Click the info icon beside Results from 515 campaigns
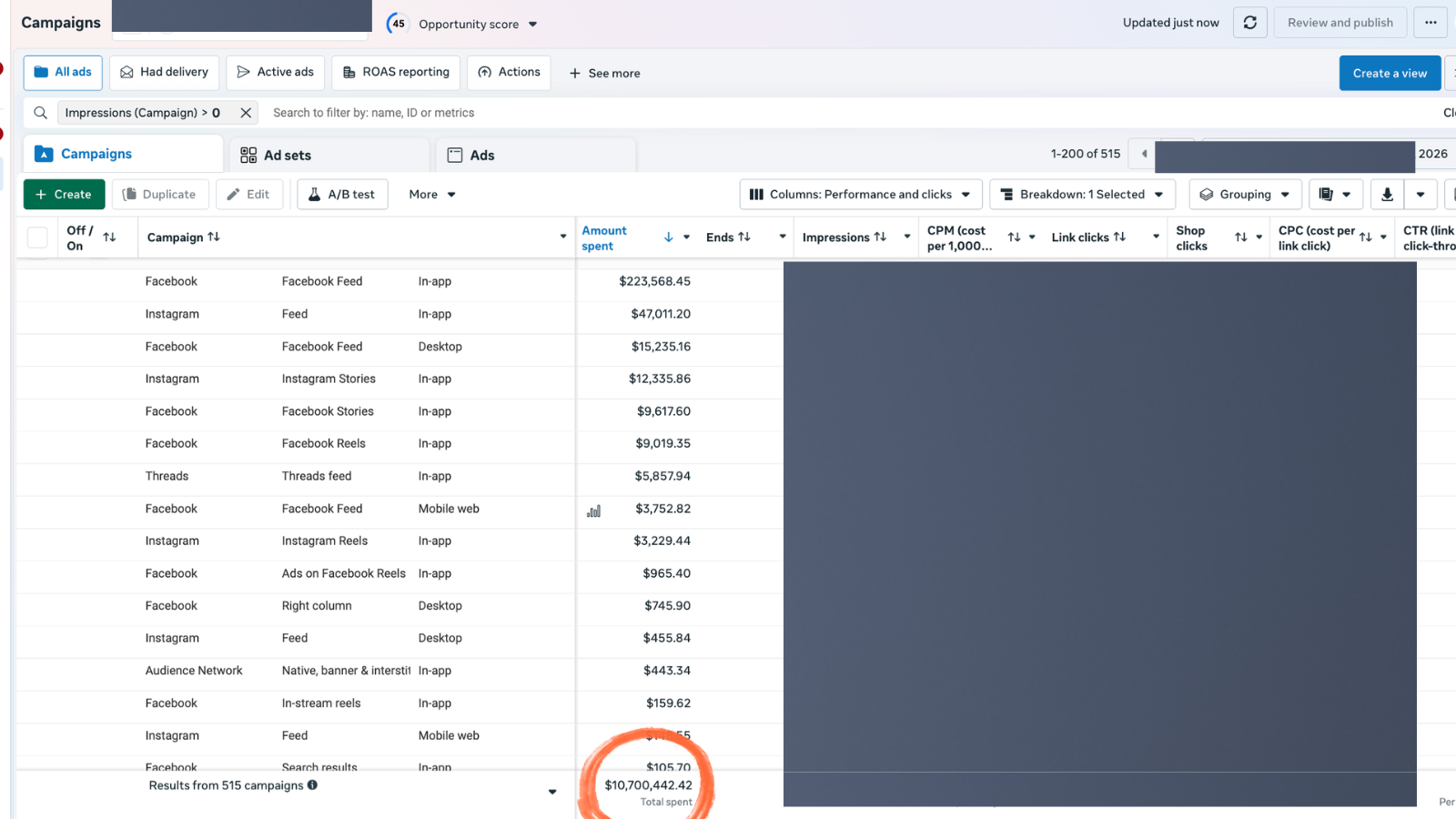 (x=312, y=785)
